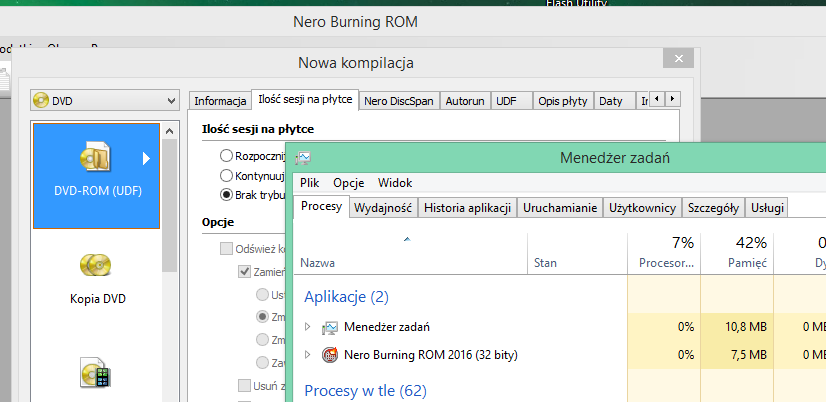Select the Procesy tab

coord(321,207)
